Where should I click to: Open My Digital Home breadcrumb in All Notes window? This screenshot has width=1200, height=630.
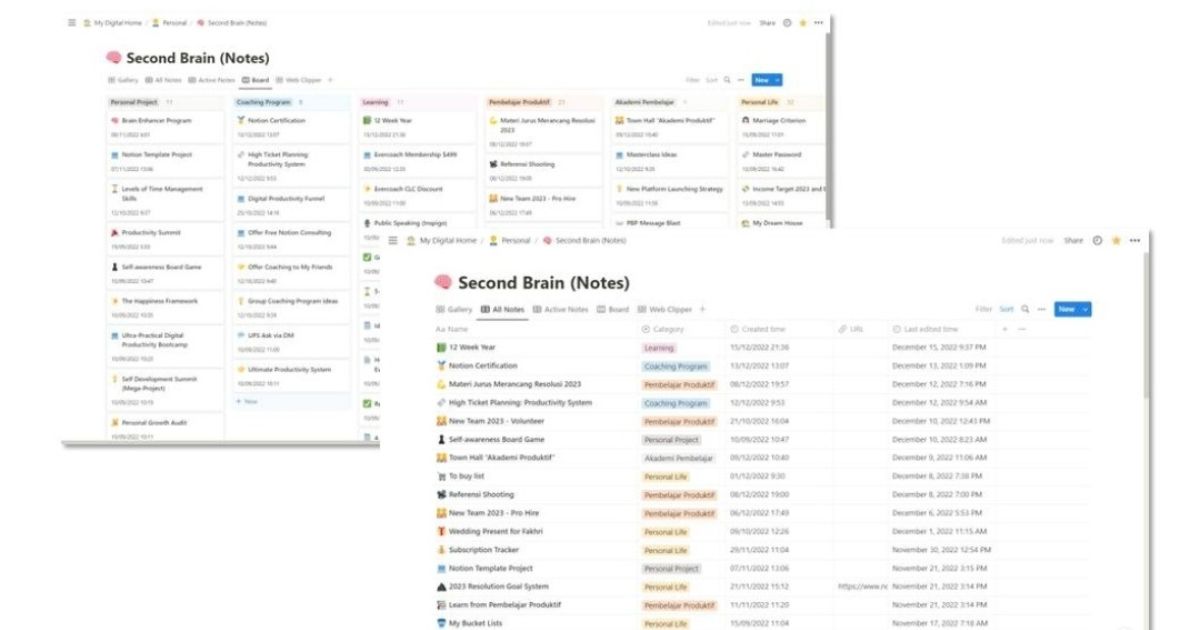click(442, 241)
